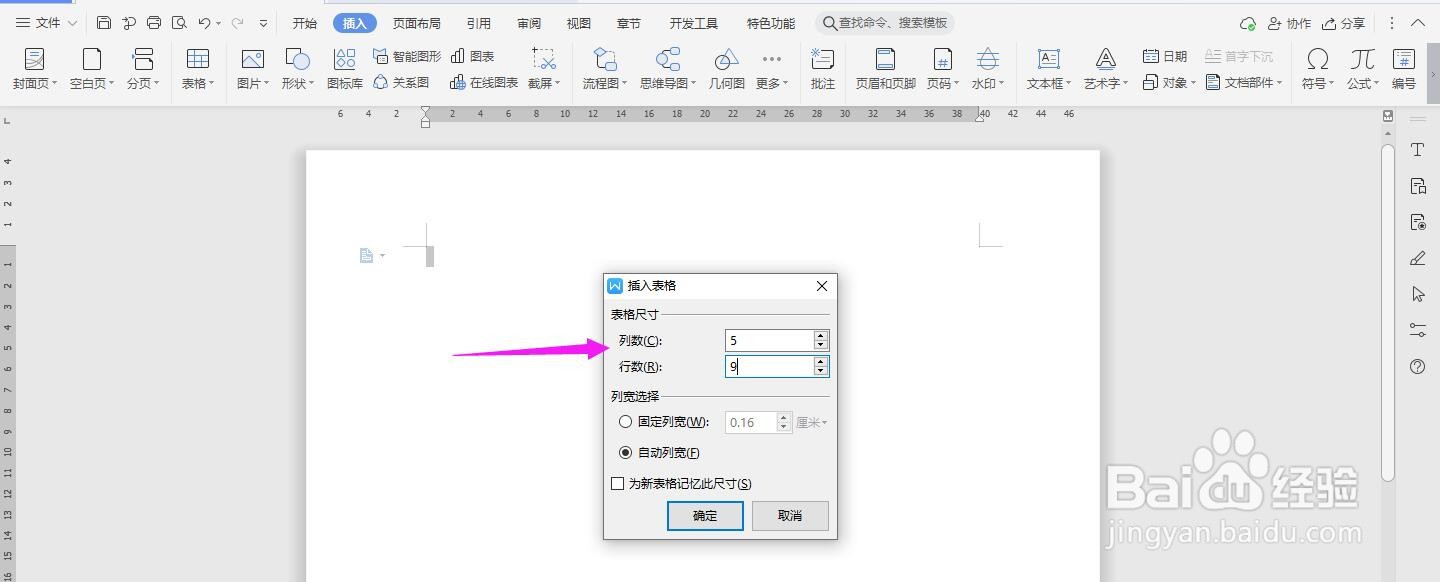Increase the column count stepper up arrow

821,336
